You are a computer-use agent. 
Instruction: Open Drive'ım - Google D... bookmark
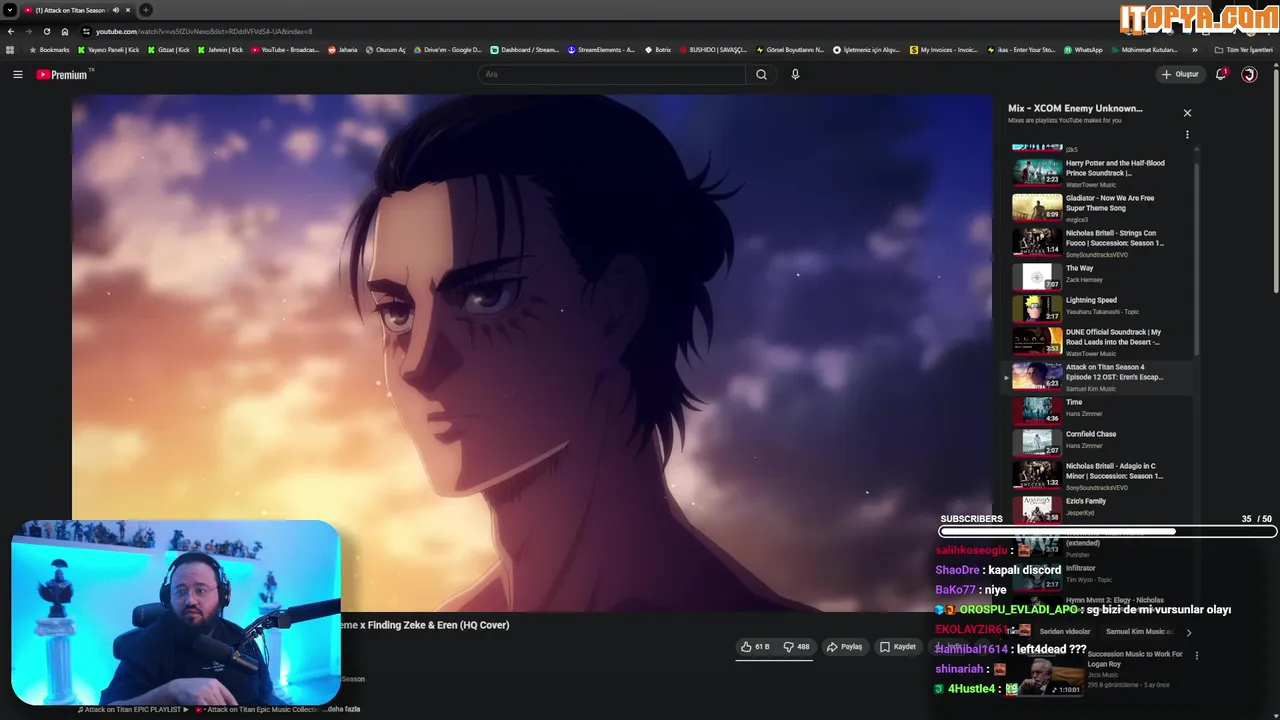[x=448, y=49]
